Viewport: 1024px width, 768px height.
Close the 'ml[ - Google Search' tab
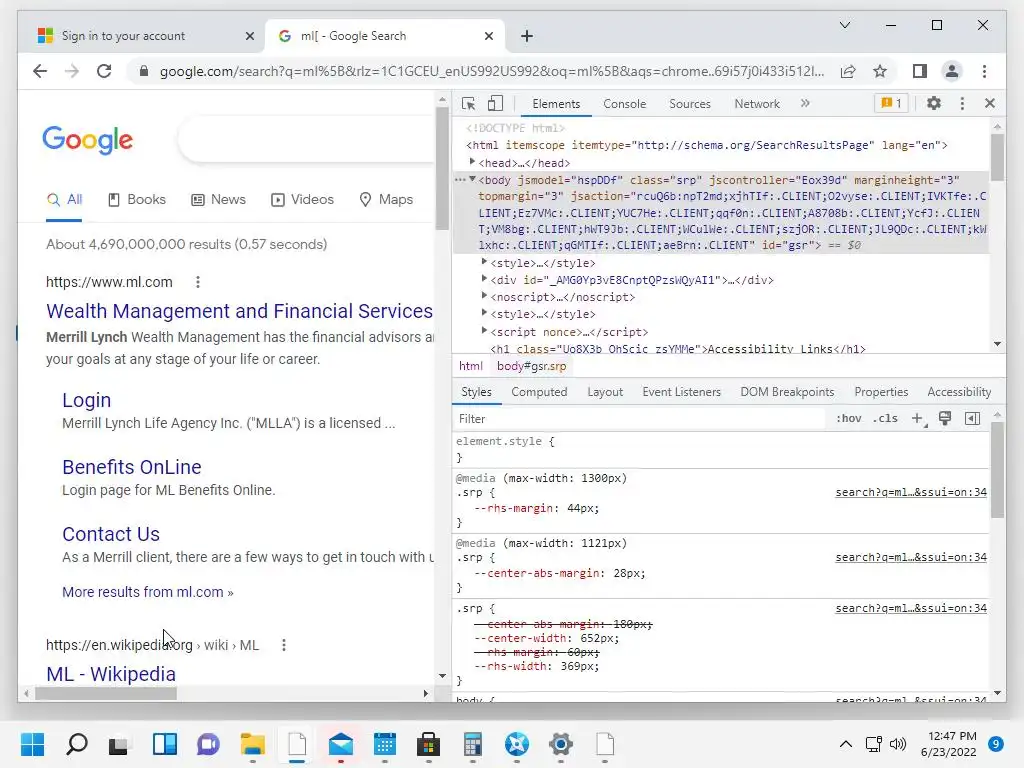pyautogui.click(x=488, y=36)
